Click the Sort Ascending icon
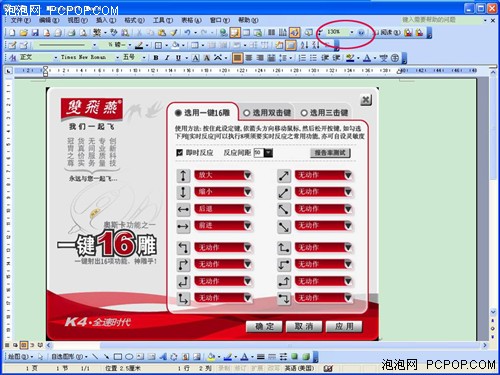 click(x=304, y=45)
